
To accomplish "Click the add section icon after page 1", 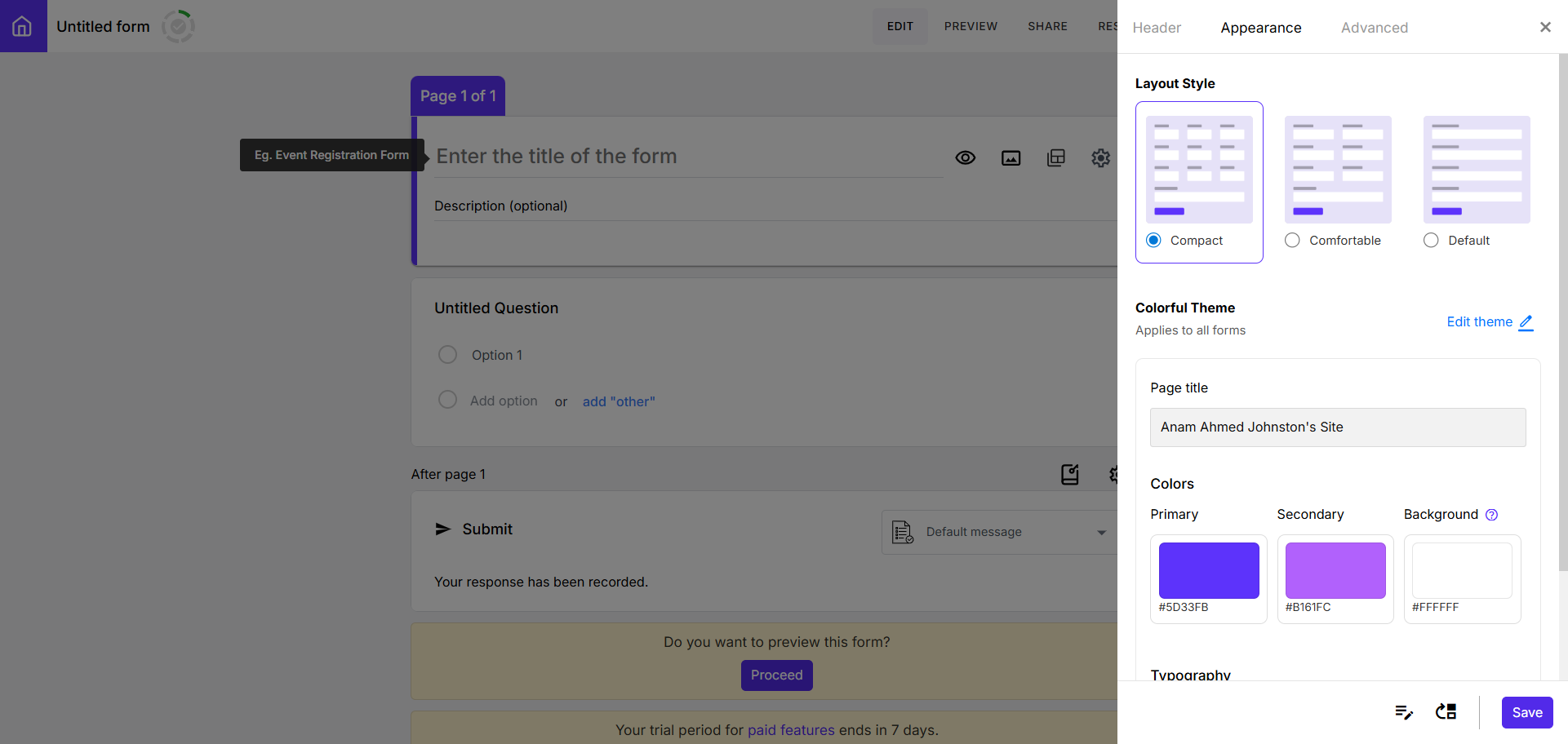I will click(x=1070, y=474).
